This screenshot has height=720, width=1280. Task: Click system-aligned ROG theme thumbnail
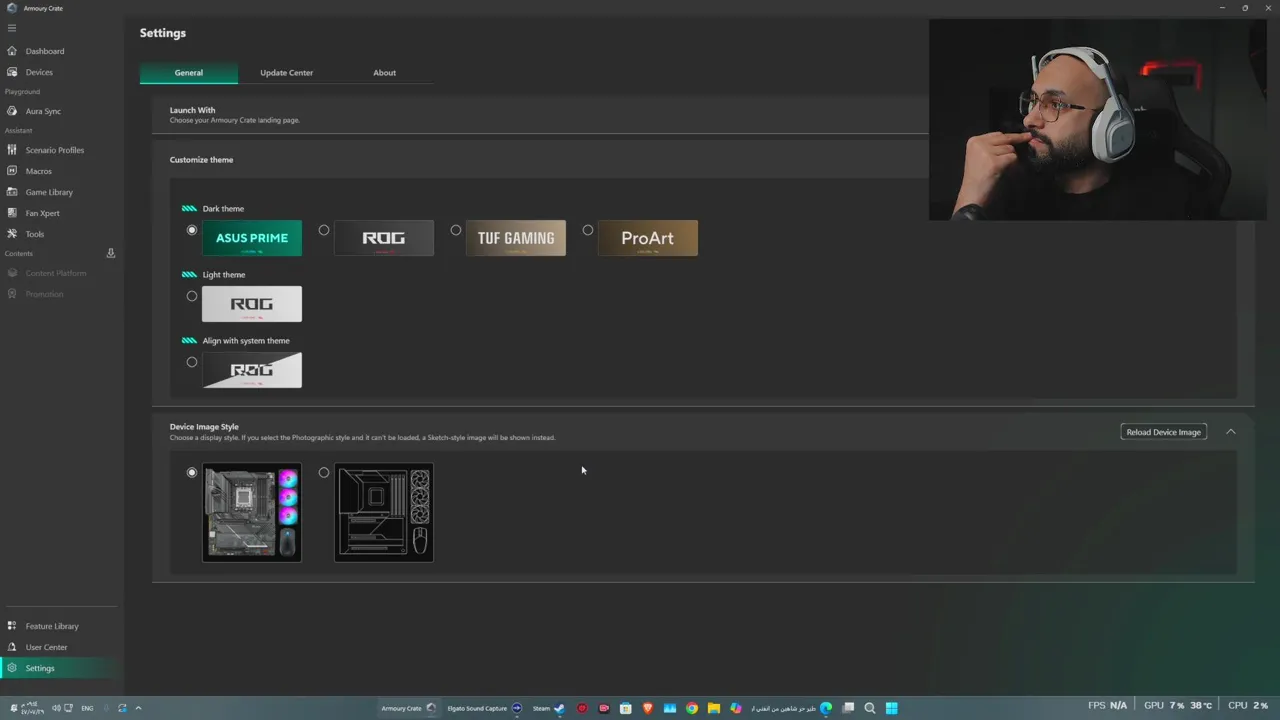252,370
